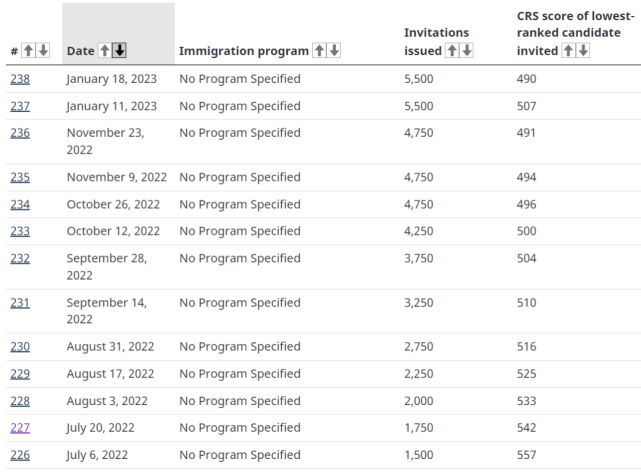View round 233 details
641x472 pixels.
(x=20, y=231)
